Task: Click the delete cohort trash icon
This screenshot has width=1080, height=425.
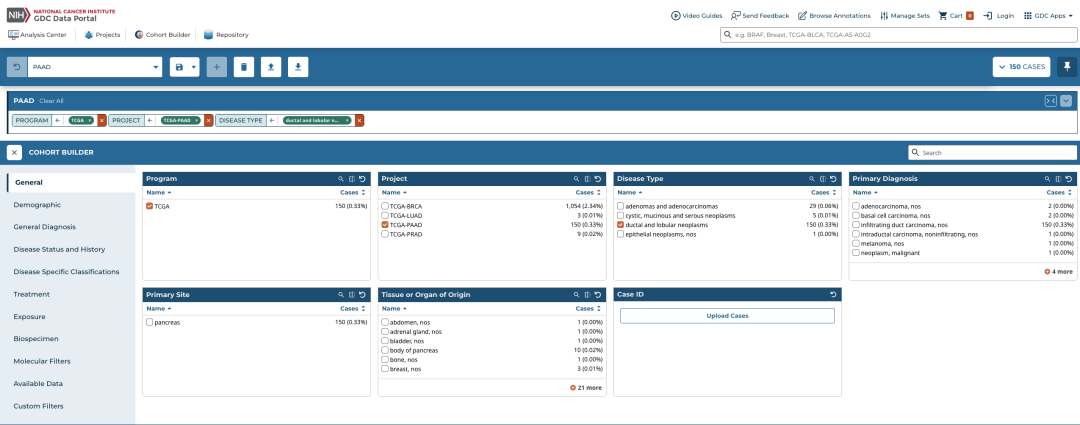Action: coord(244,67)
